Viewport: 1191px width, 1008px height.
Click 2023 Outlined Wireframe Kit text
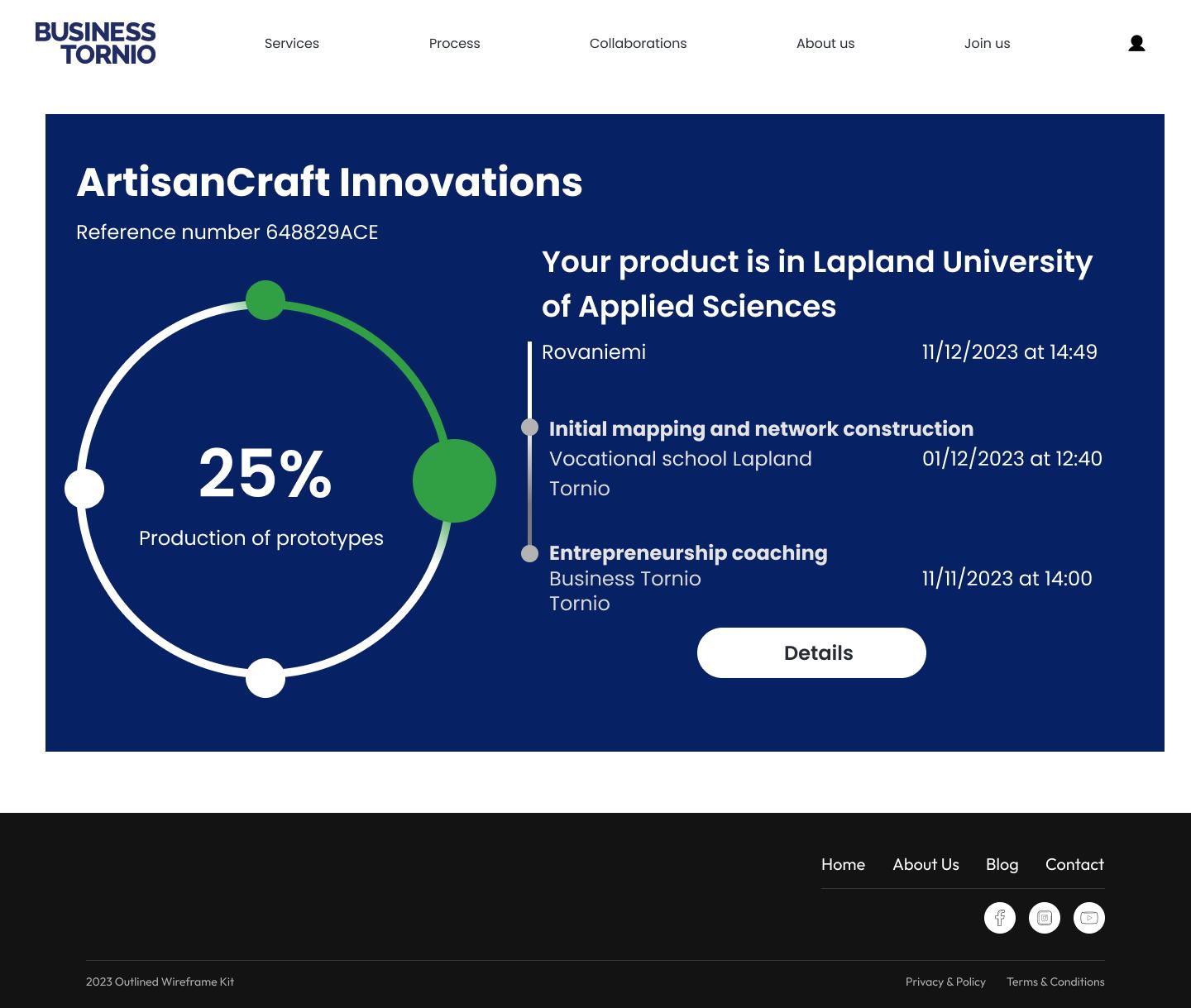160,982
